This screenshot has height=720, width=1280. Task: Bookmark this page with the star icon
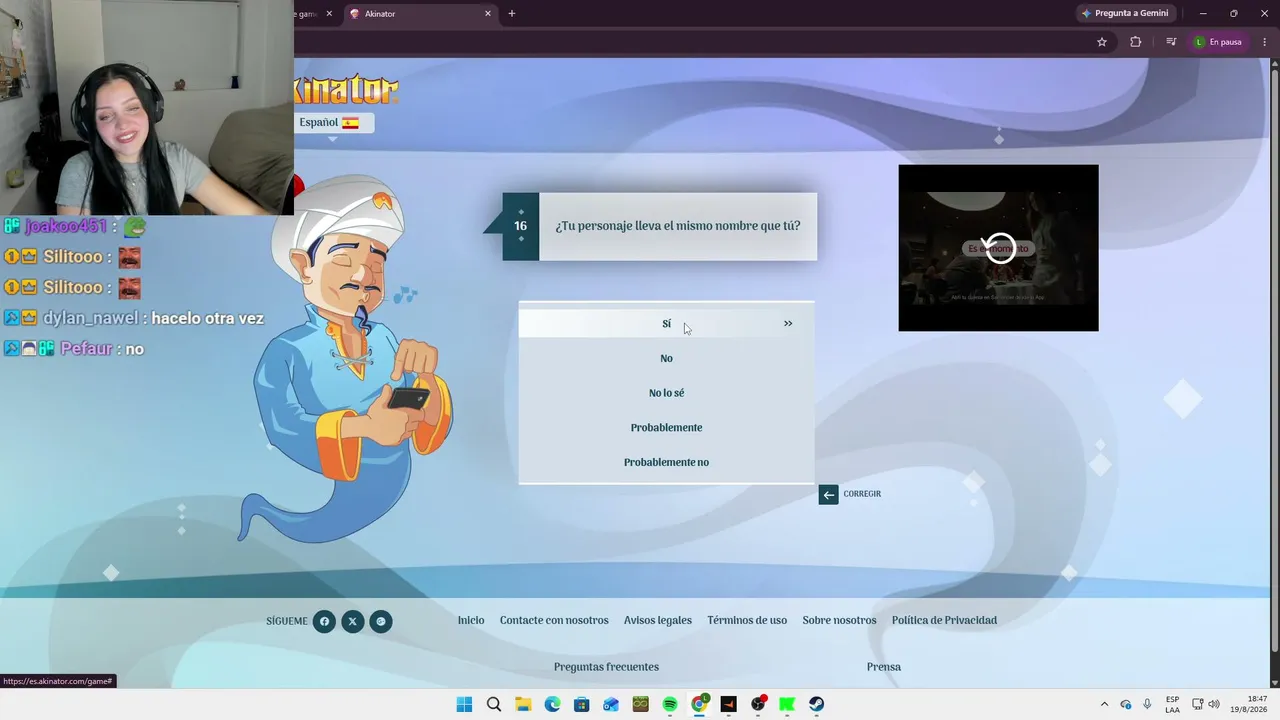coord(1102,42)
